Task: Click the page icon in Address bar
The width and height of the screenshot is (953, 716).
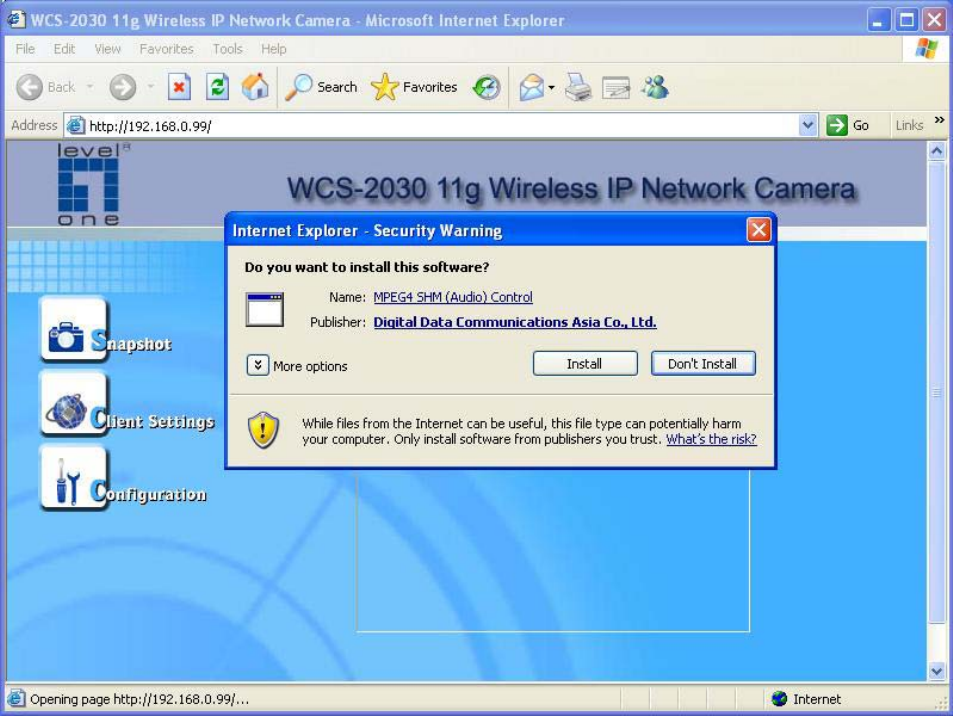Action: point(75,126)
